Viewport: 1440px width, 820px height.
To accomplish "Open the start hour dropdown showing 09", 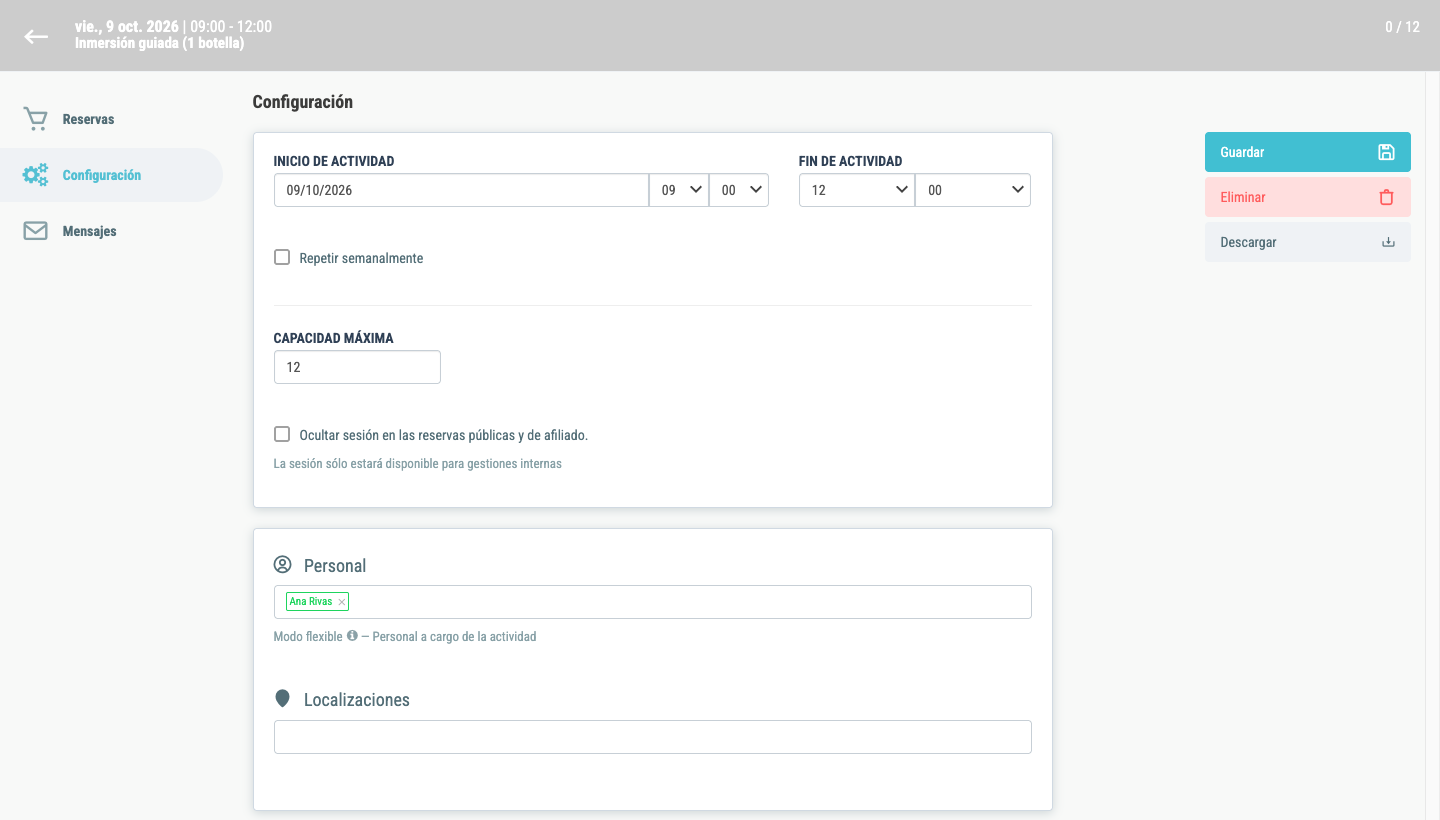I will pos(679,190).
